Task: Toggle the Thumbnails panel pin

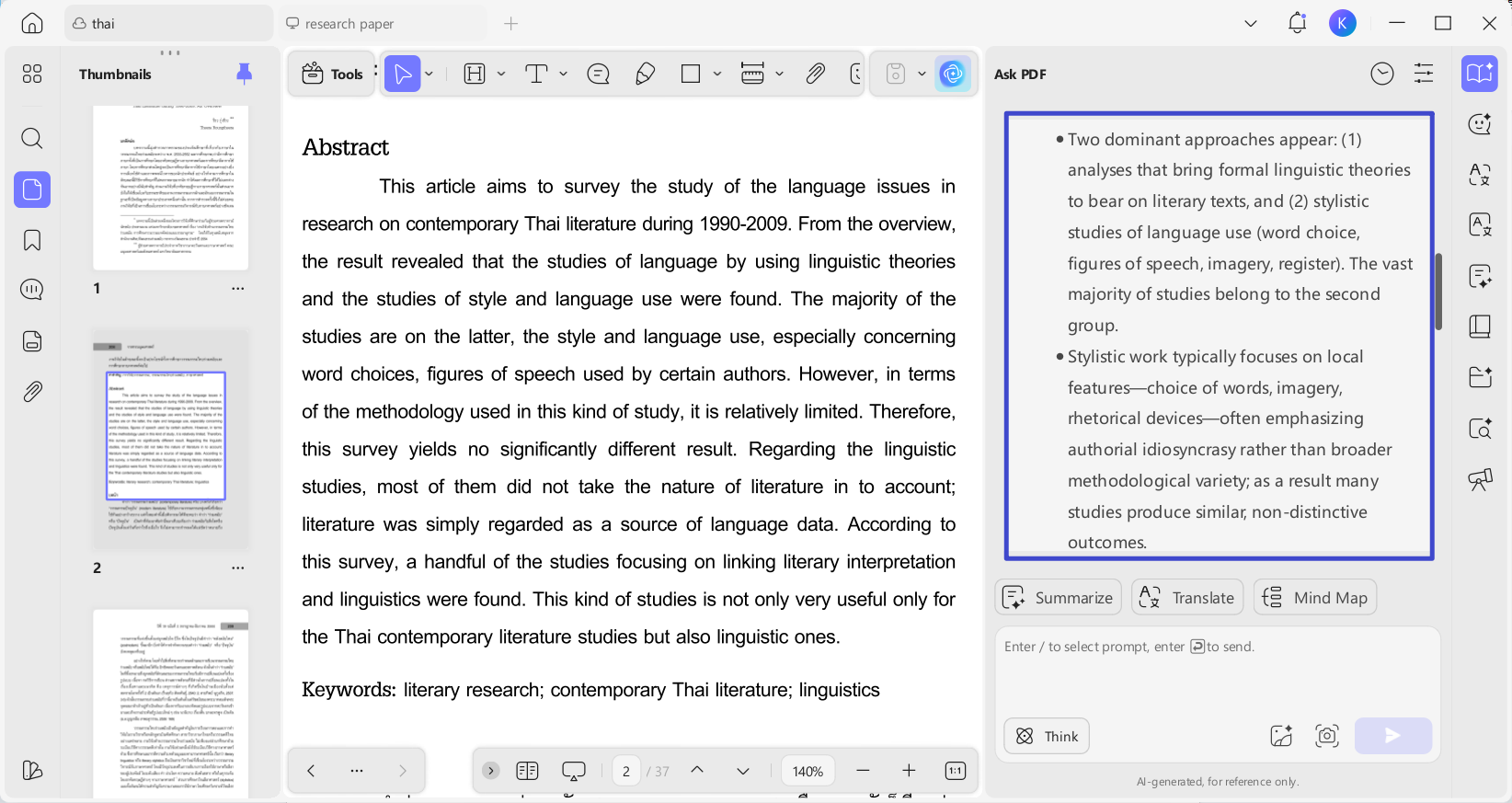Action: click(x=244, y=74)
